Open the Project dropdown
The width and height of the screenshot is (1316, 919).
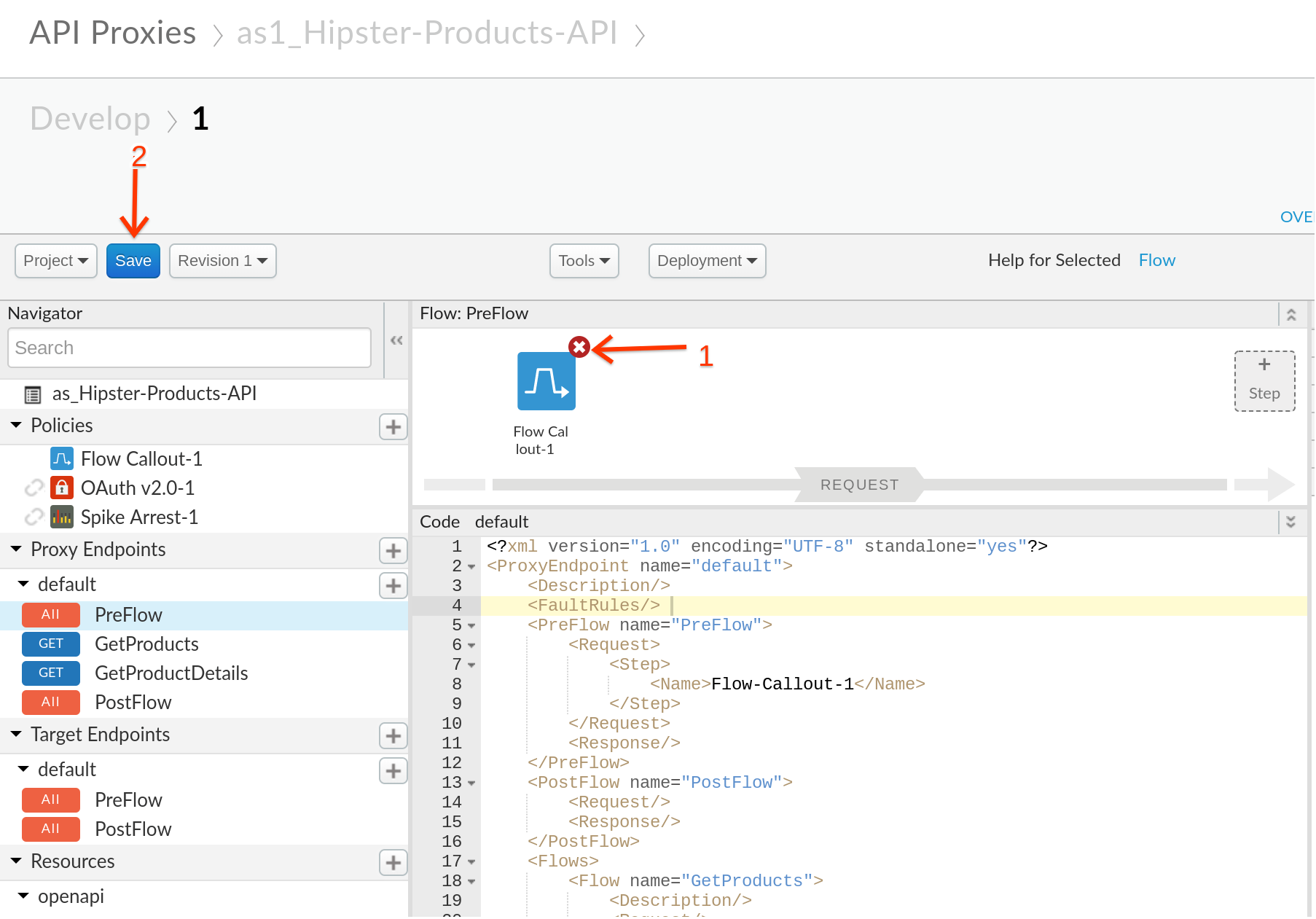pos(56,261)
